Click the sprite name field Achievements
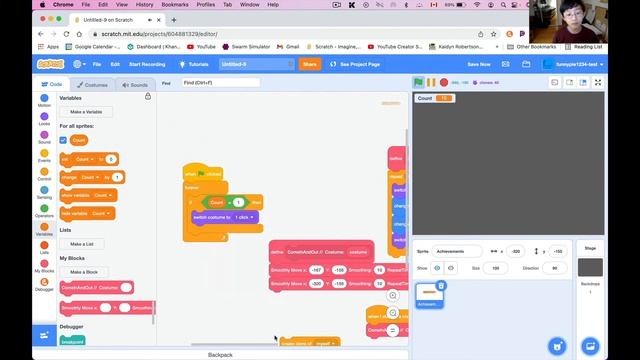Screen dimensions: 640x360 [x=457, y=251]
